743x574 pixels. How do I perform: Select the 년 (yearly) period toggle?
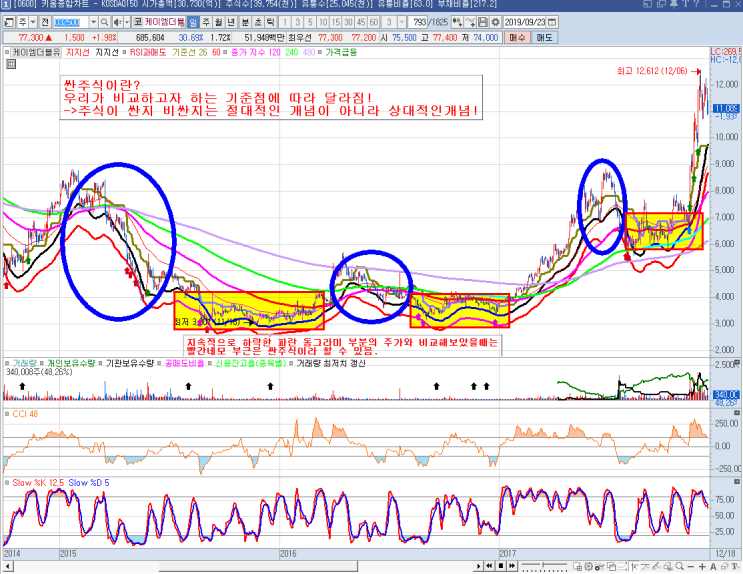(231, 22)
